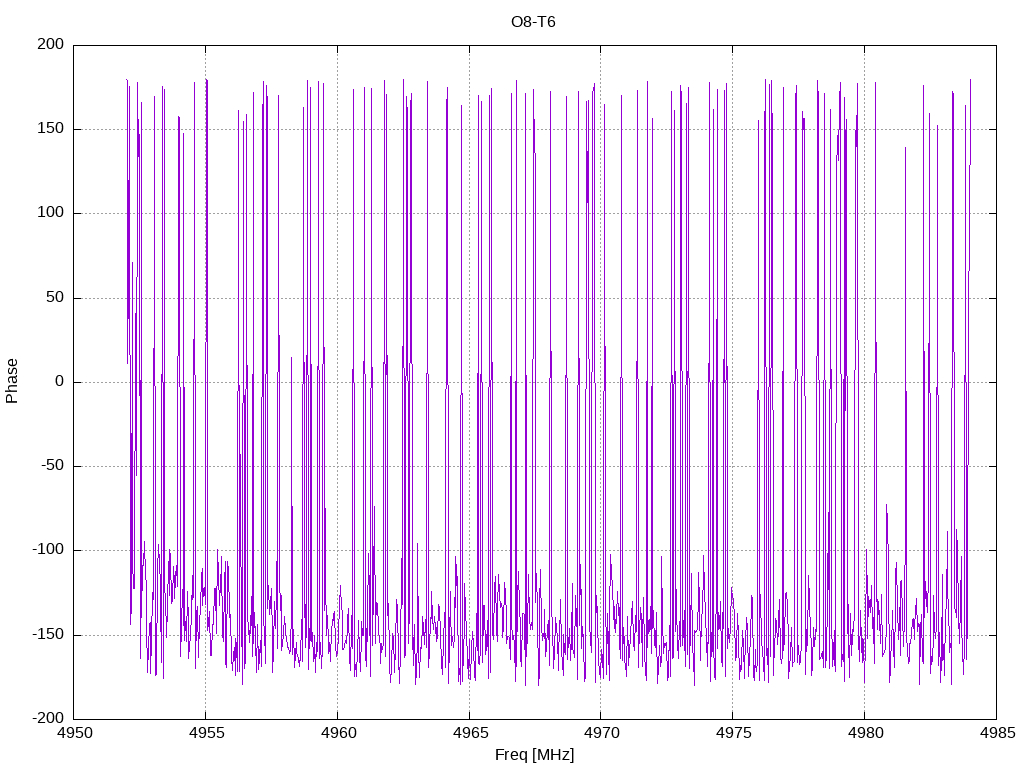The image size is (1024, 768).
Task: Click the Phase y-axis label
Action: pyautogui.click(x=12, y=381)
